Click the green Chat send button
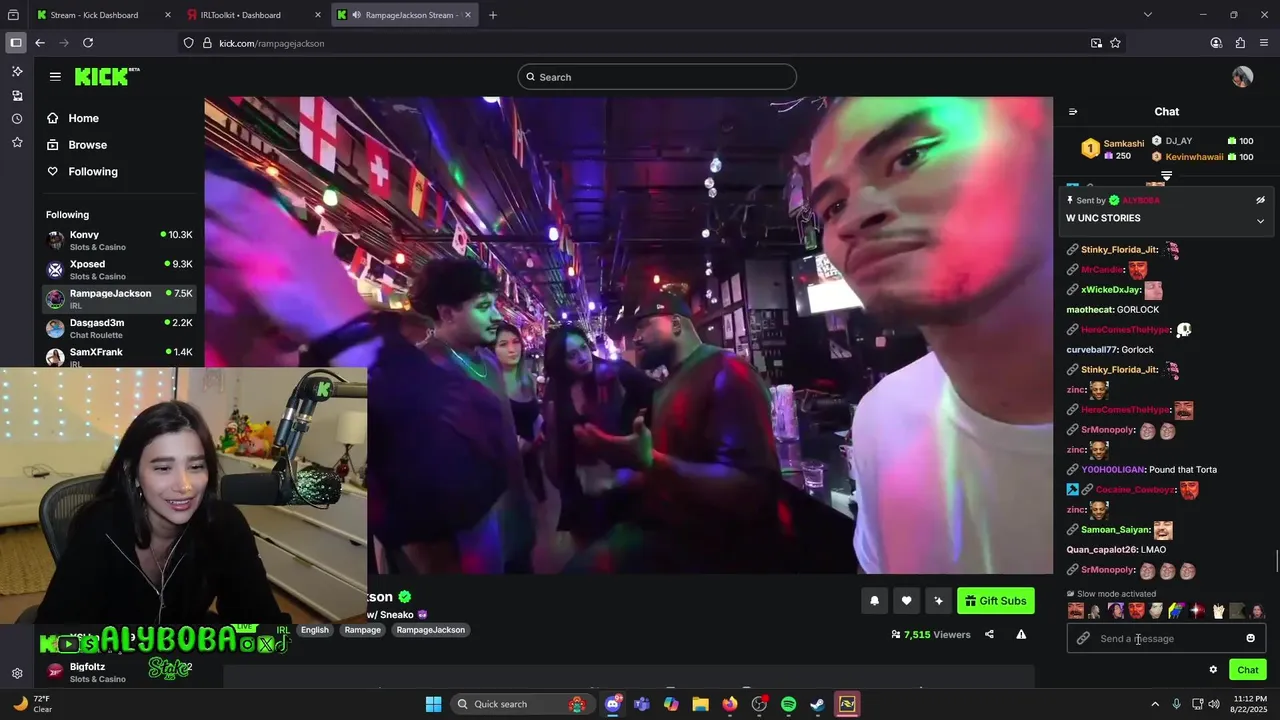Screen dimensions: 1280x720 (1248, 670)
